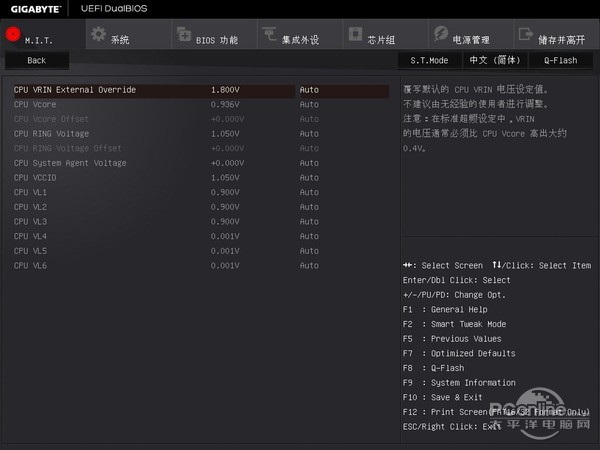Viewport: 600px width, 450px height.
Task: Select the CPU VRIN External Override row
Action: 201,90
